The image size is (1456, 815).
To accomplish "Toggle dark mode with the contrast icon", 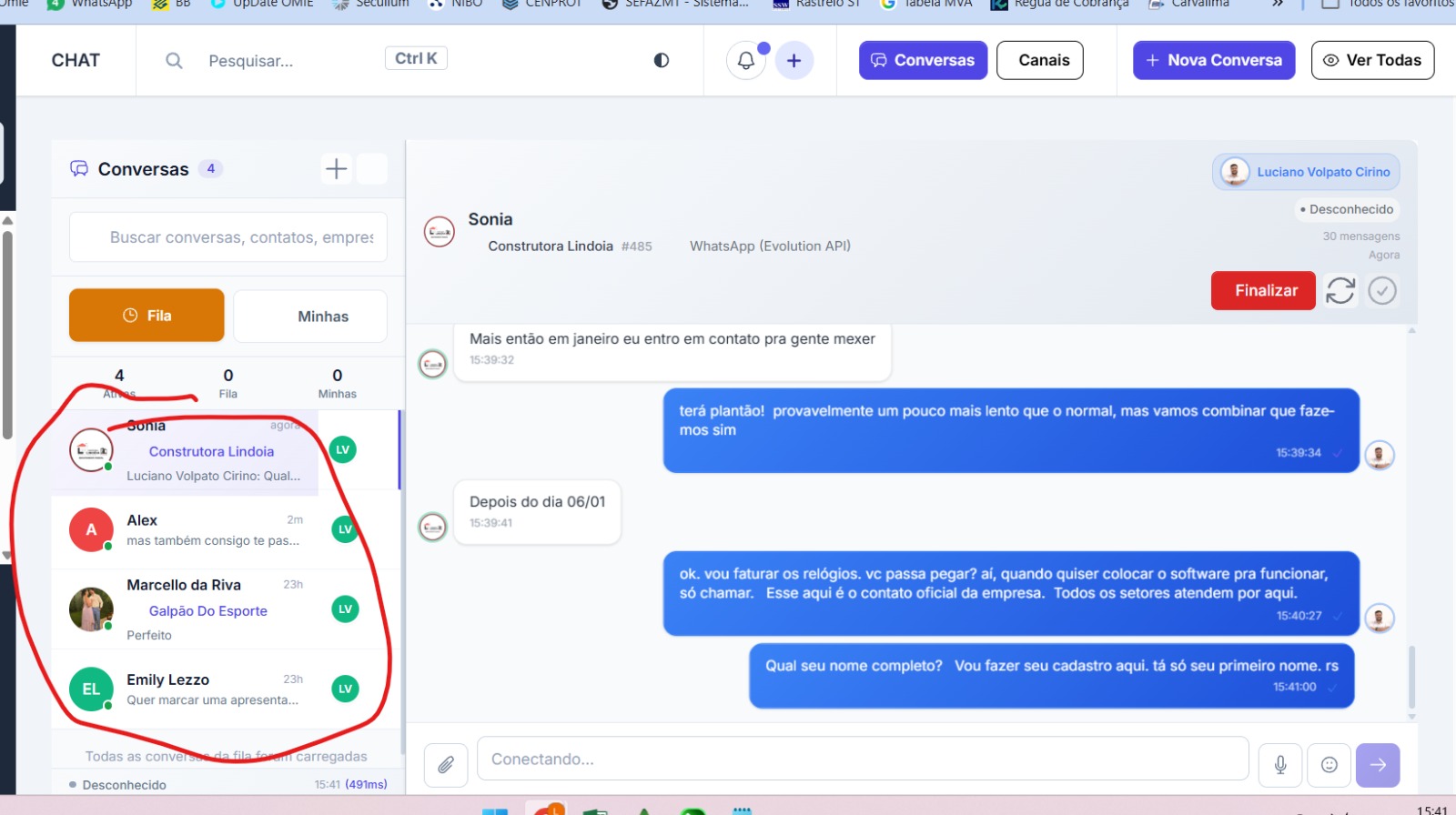I will (662, 61).
